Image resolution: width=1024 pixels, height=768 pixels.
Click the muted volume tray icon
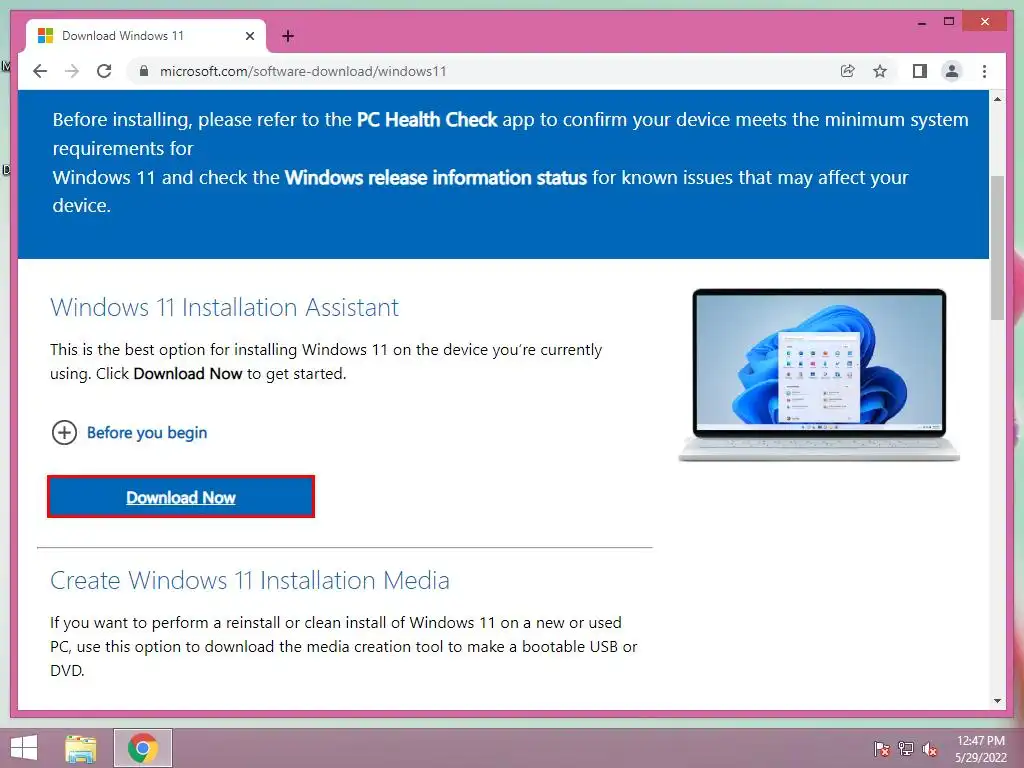(x=929, y=749)
